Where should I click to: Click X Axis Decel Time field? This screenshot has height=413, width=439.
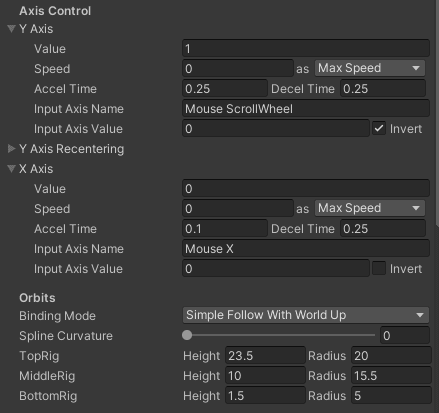383,229
